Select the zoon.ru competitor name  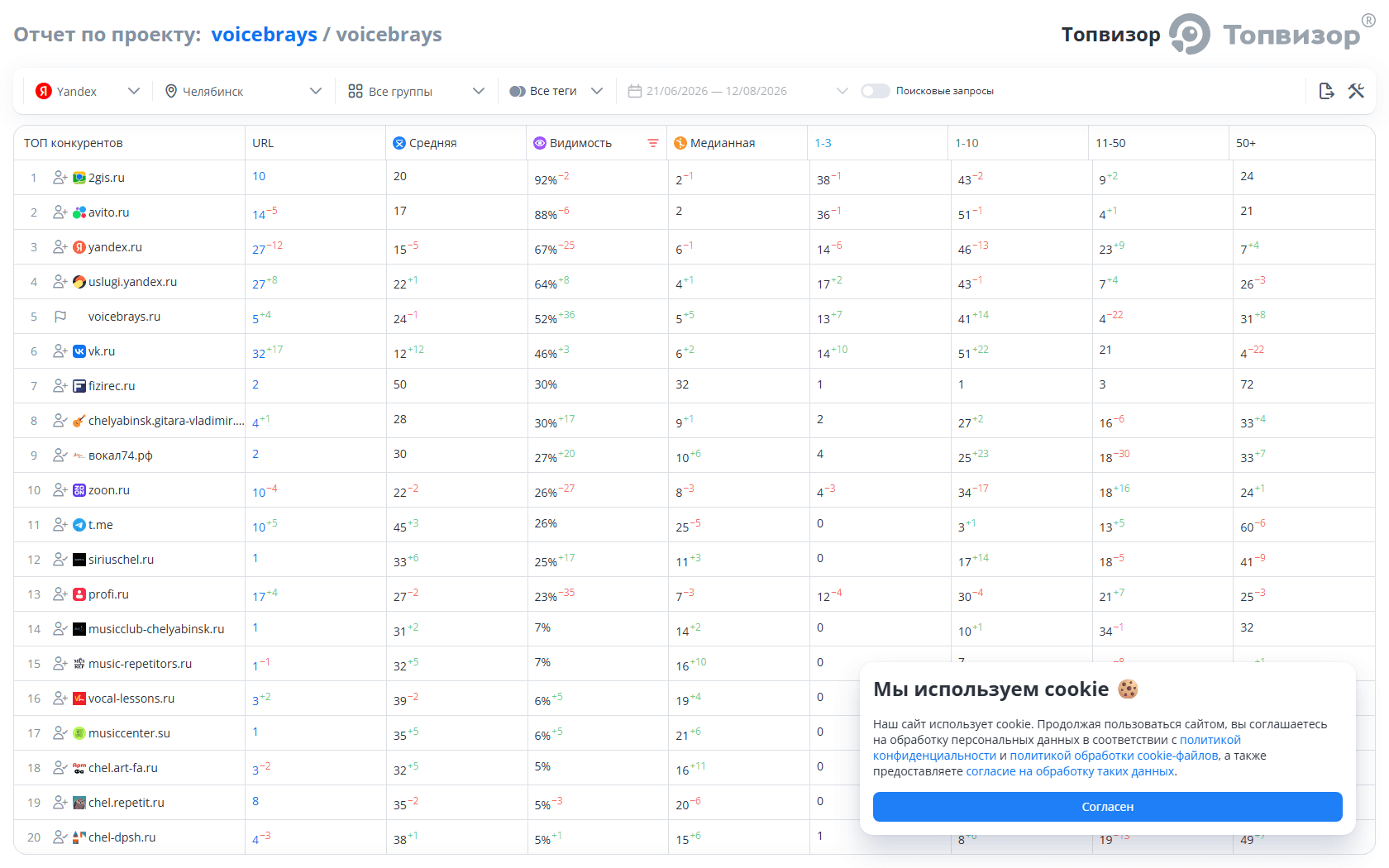click(x=109, y=490)
